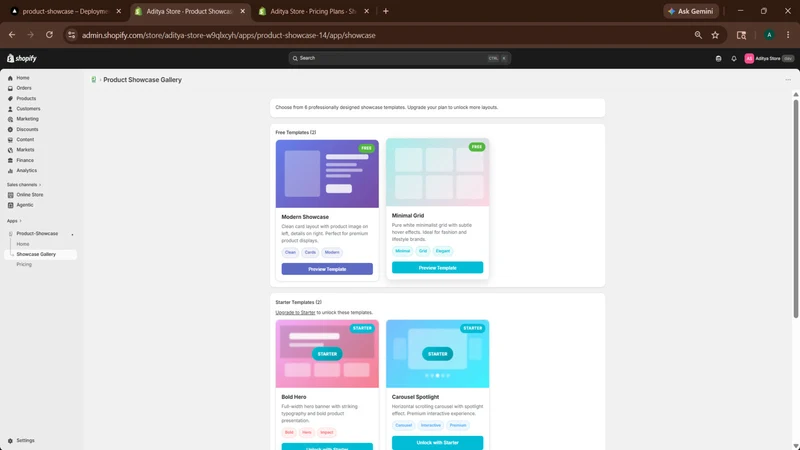Open browser side panel icon
The width and height of the screenshot is (800, 450).
click(741, 35)
